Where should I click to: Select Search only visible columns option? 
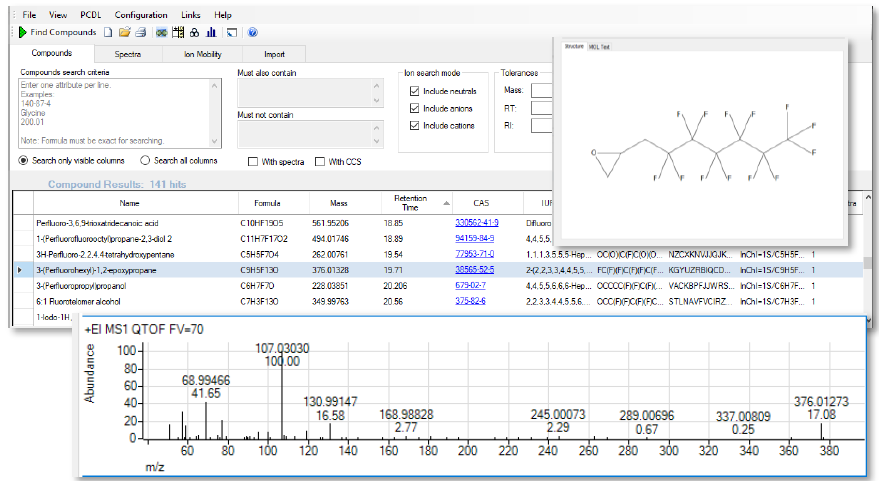tap(23, 160)
